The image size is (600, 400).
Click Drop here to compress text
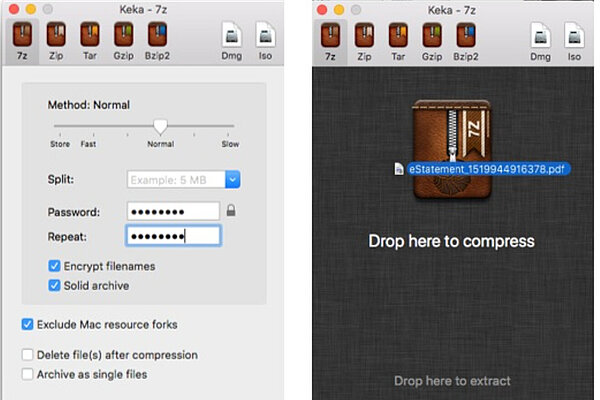point(452,241)
